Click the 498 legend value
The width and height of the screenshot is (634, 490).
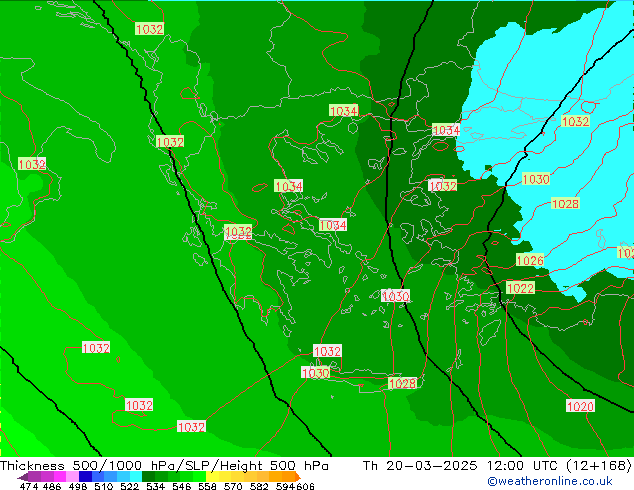pos(78,486)
